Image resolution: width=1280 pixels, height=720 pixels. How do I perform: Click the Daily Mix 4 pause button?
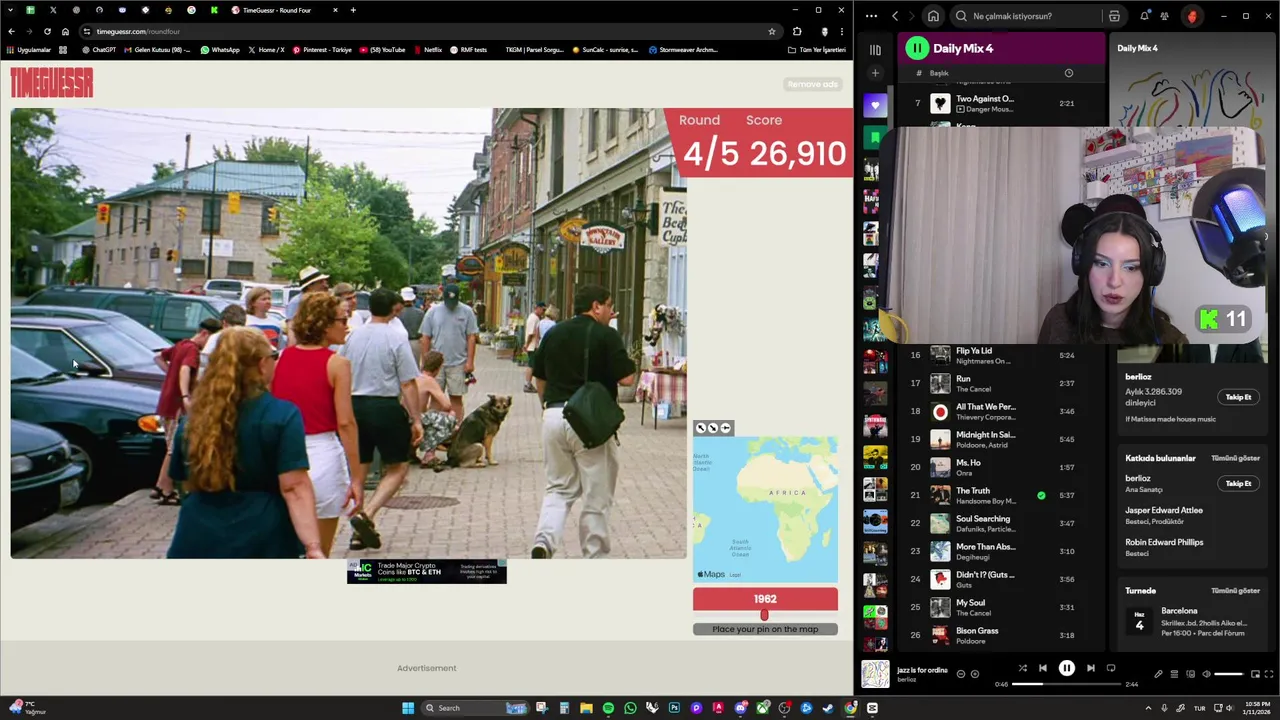917,48
